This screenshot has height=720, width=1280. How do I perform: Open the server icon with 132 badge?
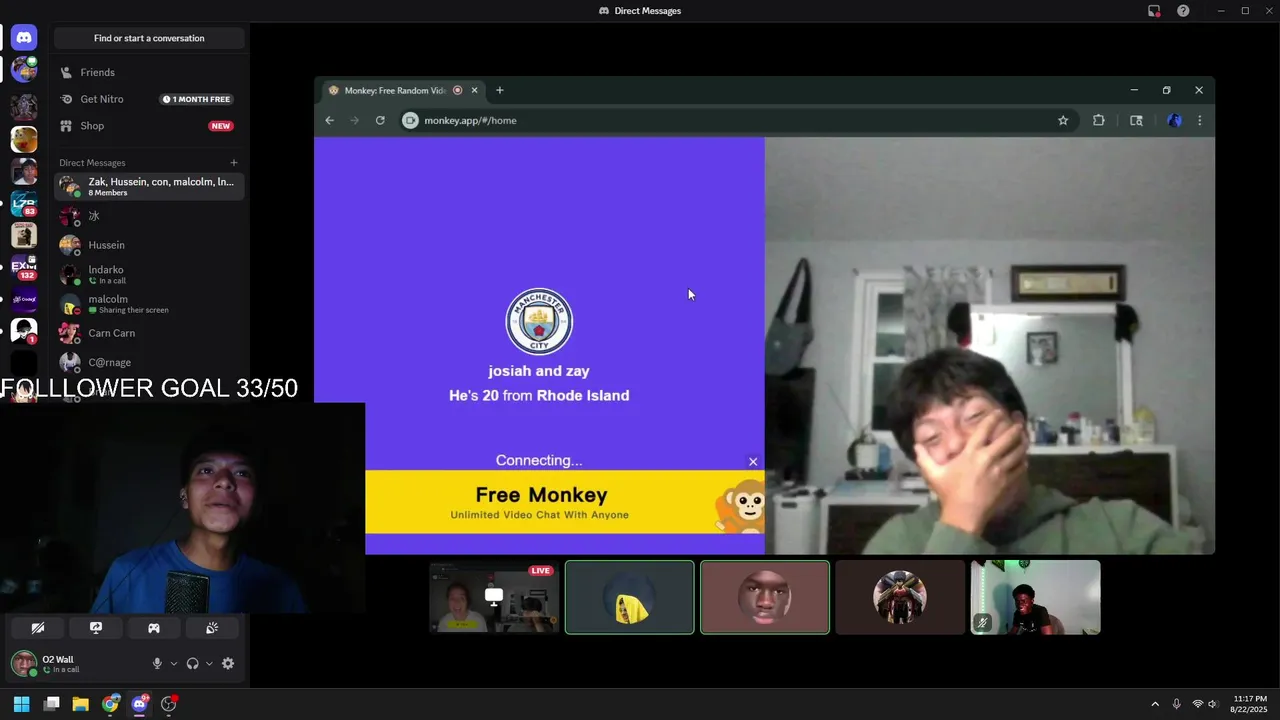tap(24, 267)
